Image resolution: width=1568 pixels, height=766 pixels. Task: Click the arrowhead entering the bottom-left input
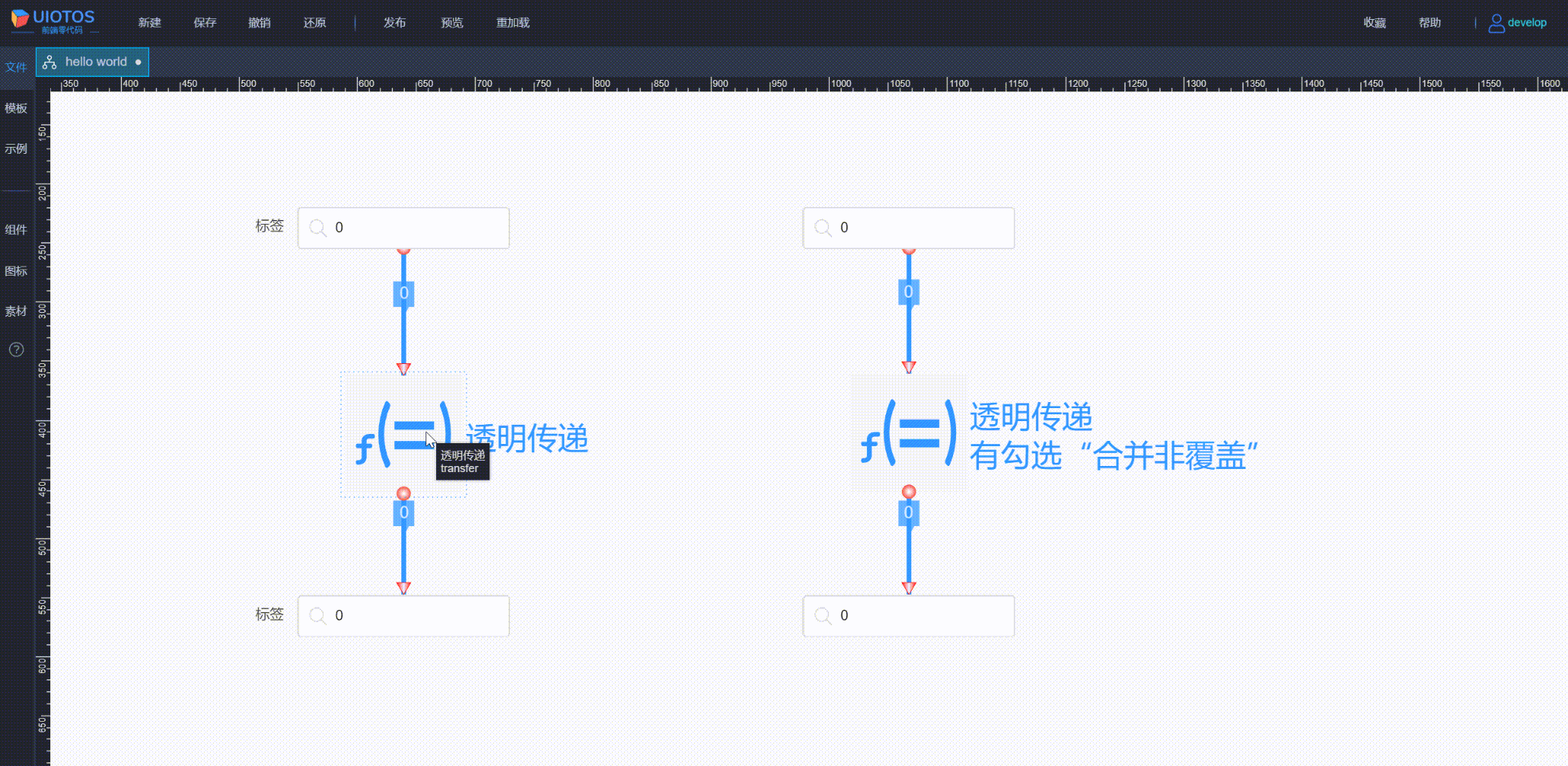tap(403, 588)
